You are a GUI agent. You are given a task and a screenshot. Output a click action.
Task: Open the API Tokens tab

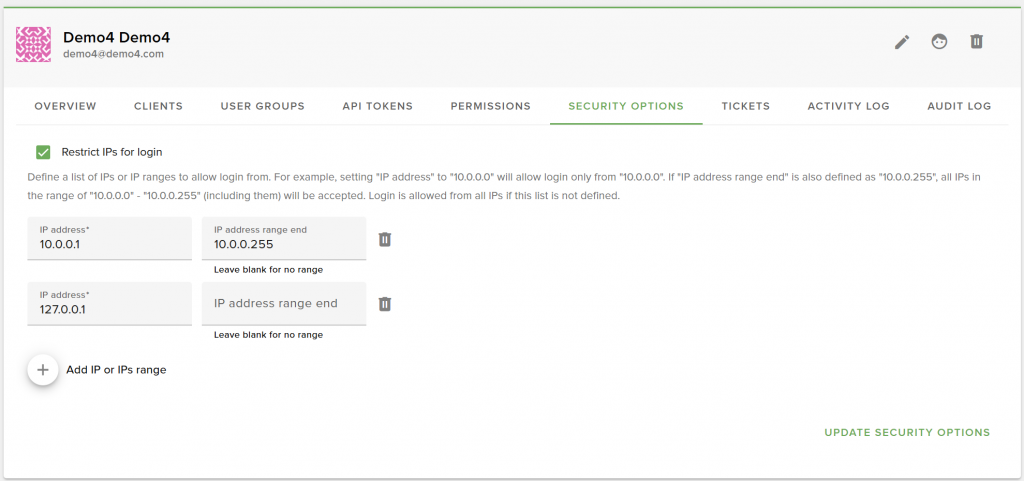(377, 106)
